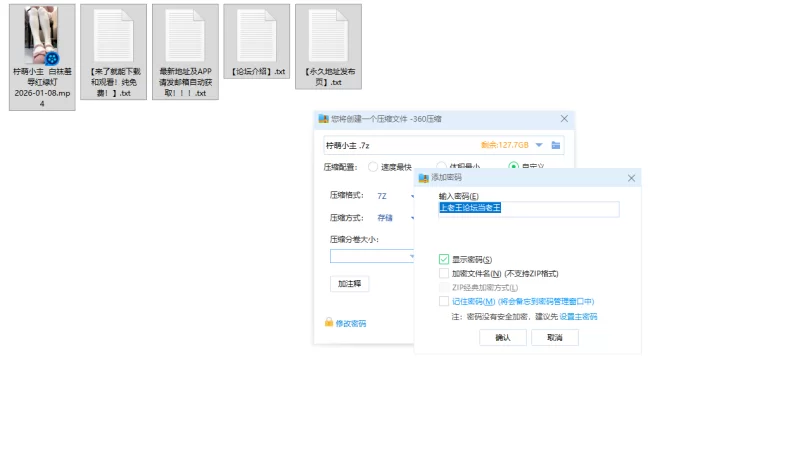This screenshot has height=450, width=800.
Task: Select the 【来了就能下载和观看！纯免费！】.txt file
Action: 113,52
